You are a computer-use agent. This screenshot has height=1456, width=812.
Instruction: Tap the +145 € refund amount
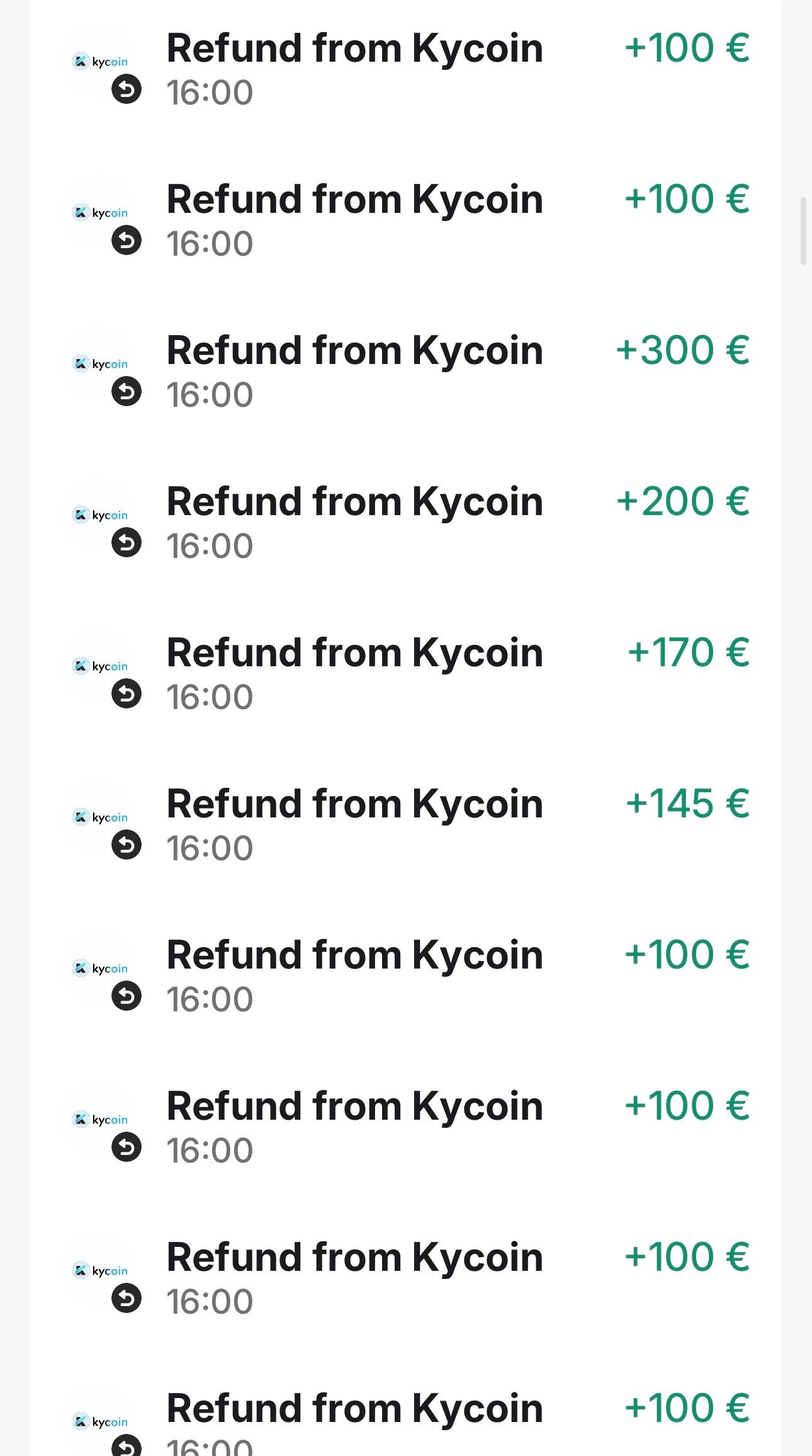coord(687,804)
